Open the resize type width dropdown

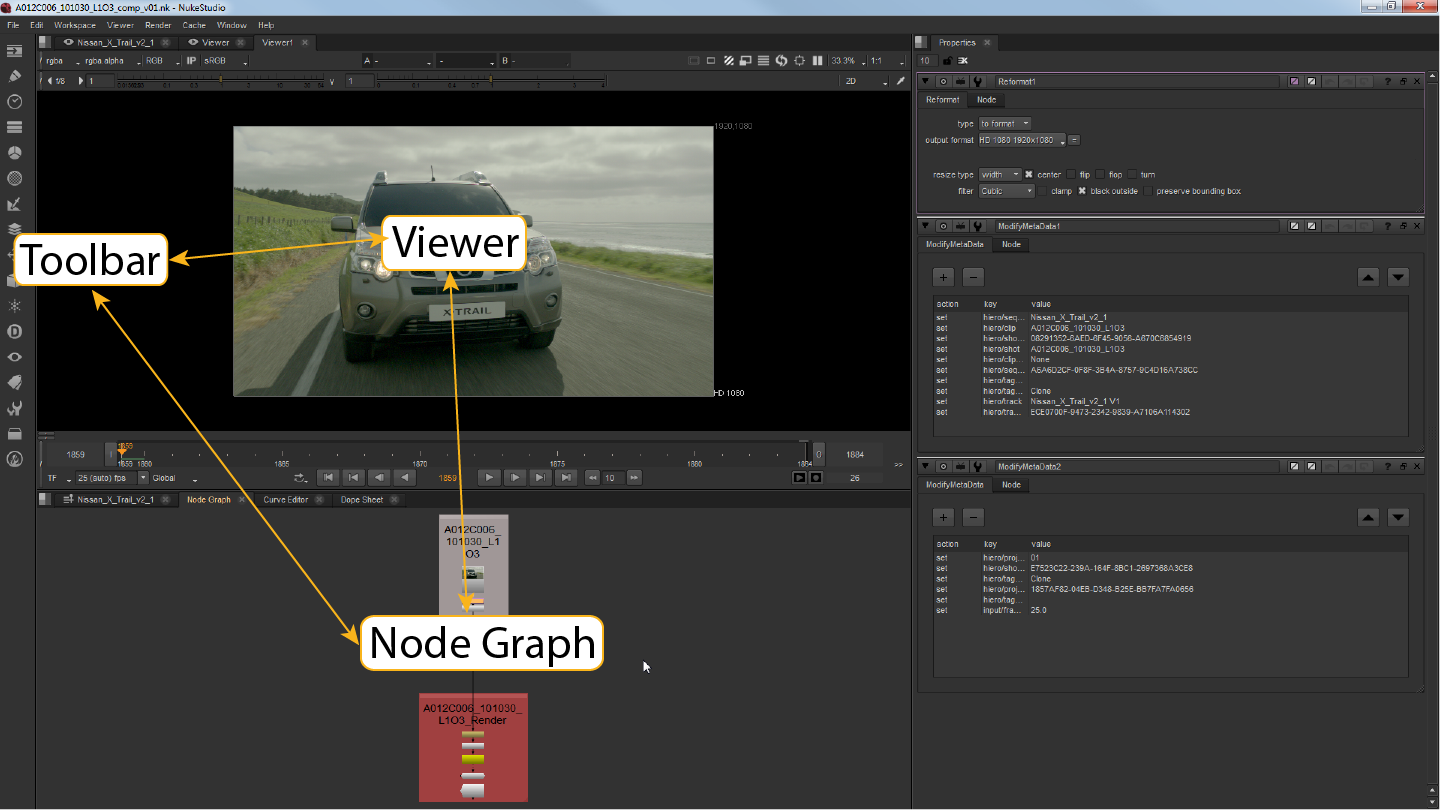[x=999, y=175]
